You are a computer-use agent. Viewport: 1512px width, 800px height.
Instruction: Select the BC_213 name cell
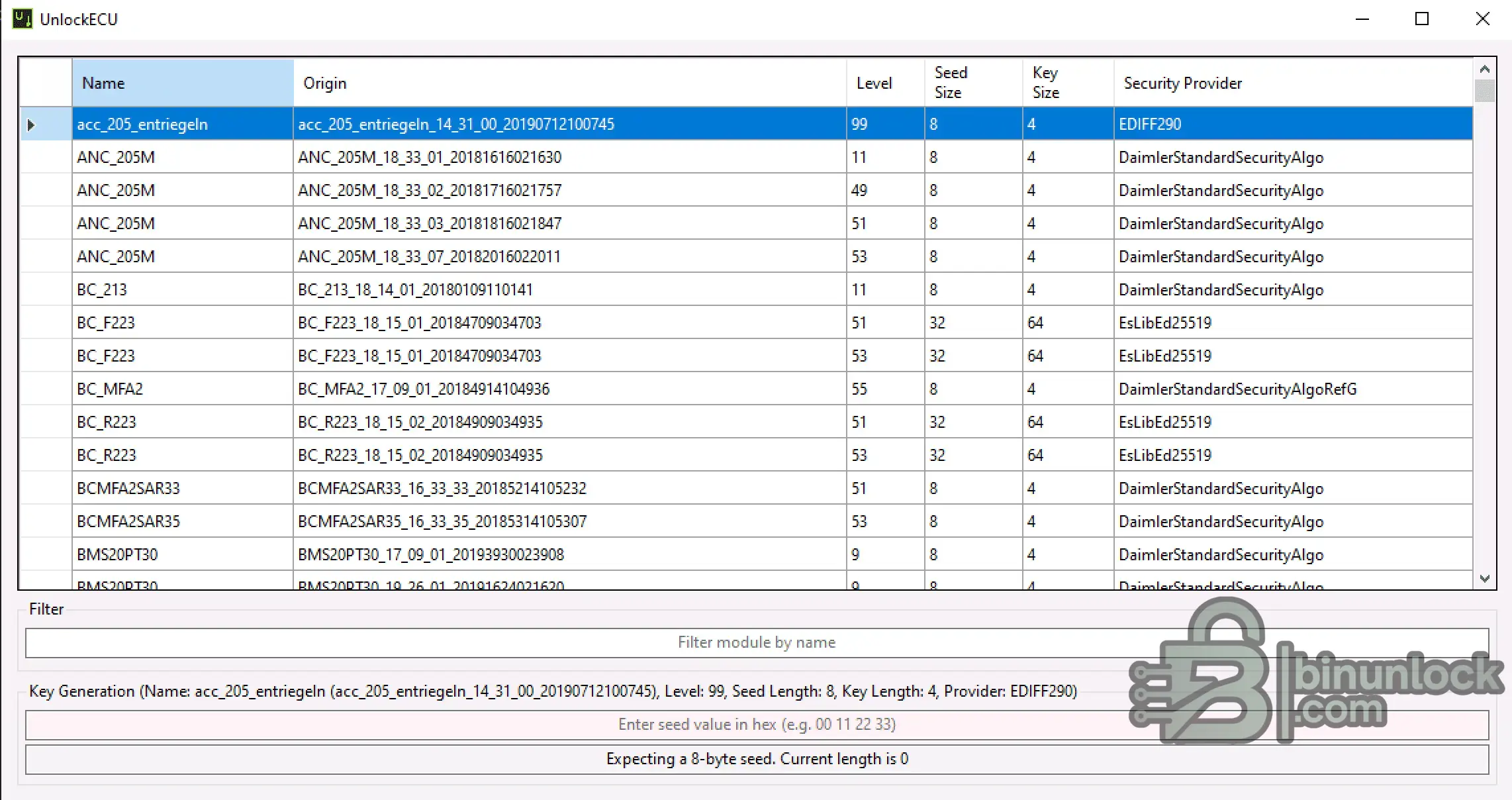pos(183,289)
